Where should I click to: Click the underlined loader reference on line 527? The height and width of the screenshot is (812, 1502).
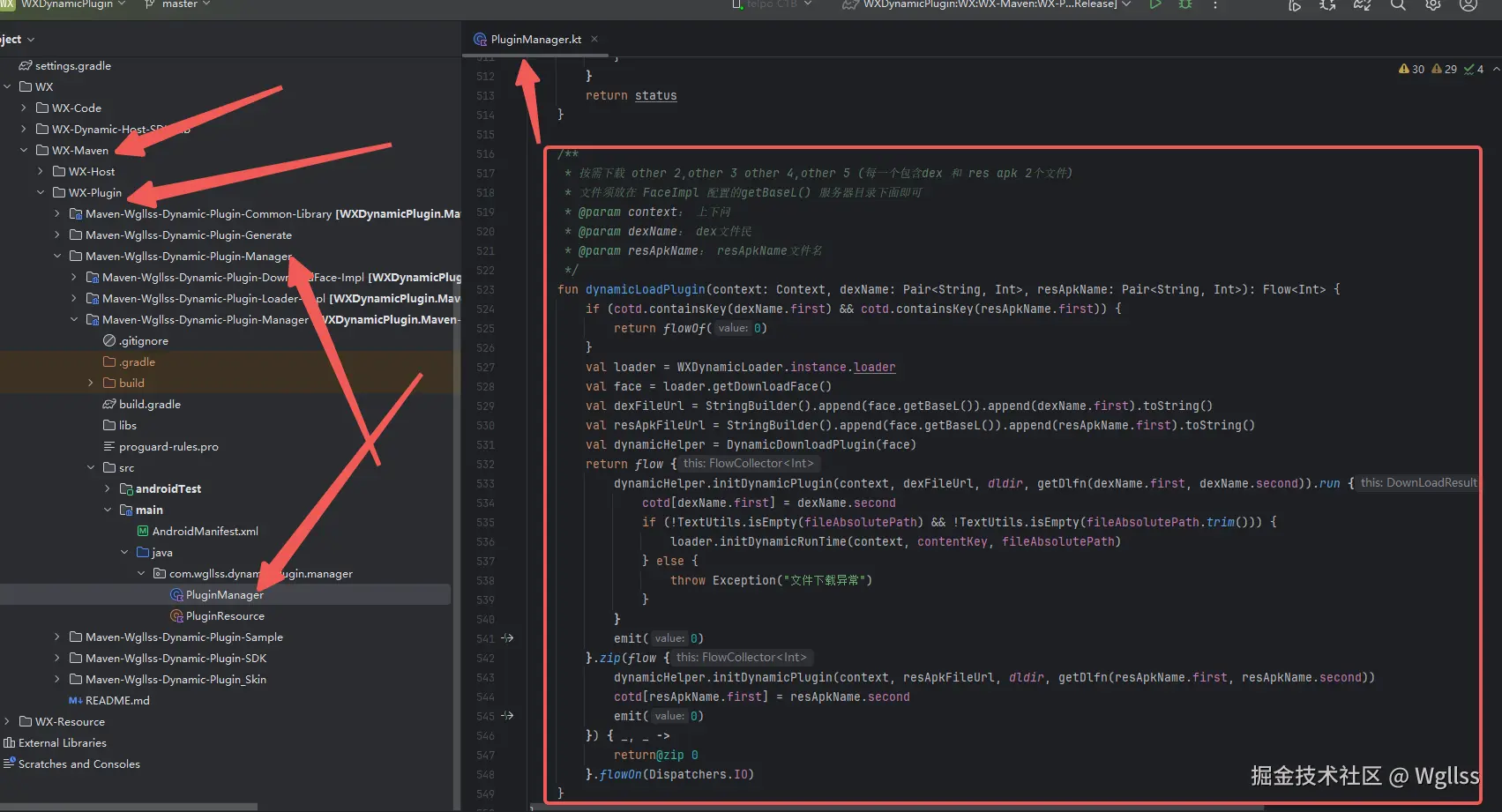[x=874, y=368]
